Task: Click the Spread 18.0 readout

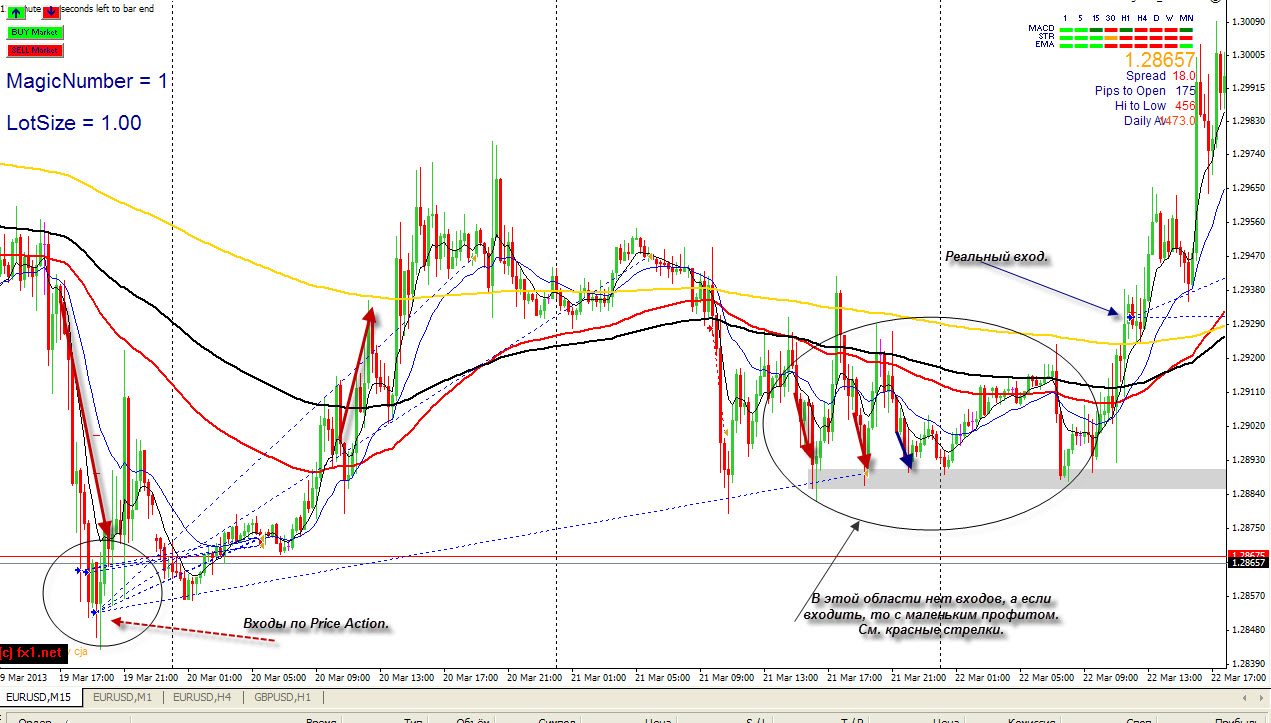Action: point(1161,76)
